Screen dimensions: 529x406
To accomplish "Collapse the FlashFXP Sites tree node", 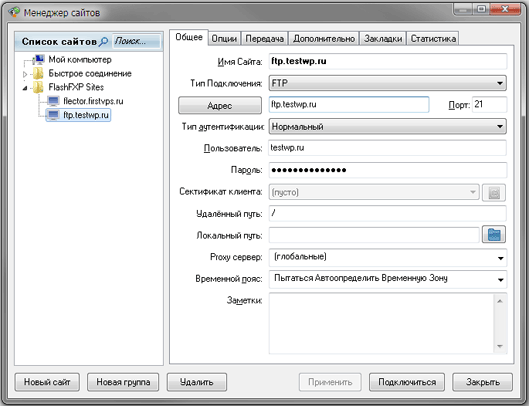I will (25, 88).
